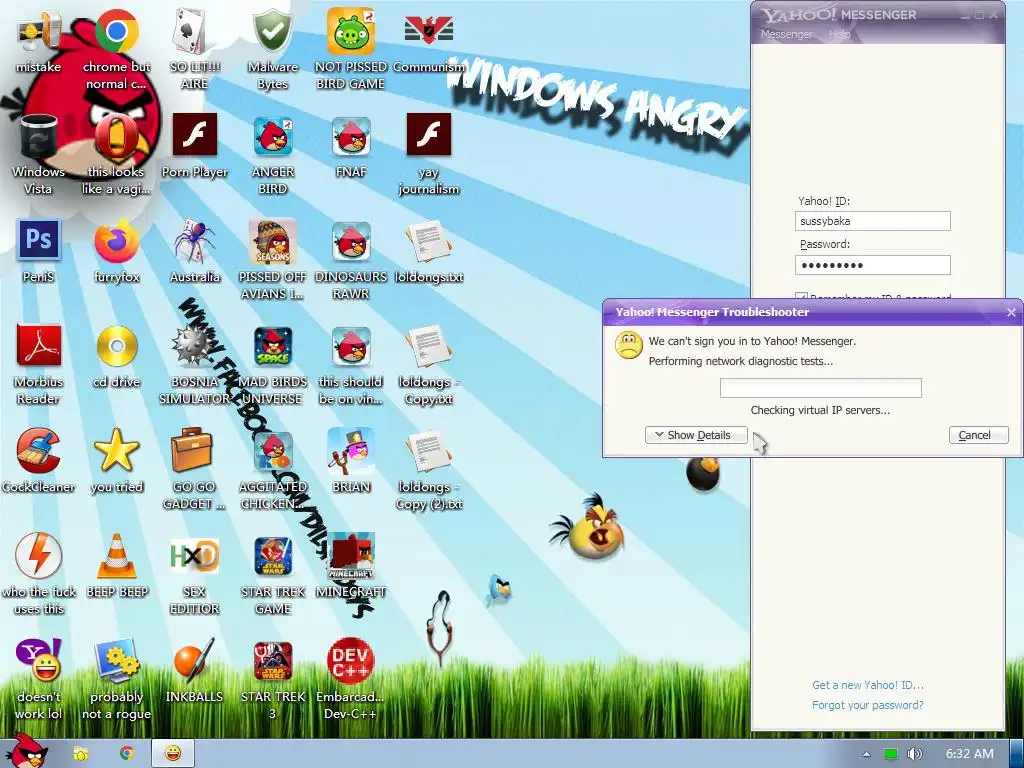Open the 'chrome but normal' Chrome icon
The image size is (1024, 768).
116,31
